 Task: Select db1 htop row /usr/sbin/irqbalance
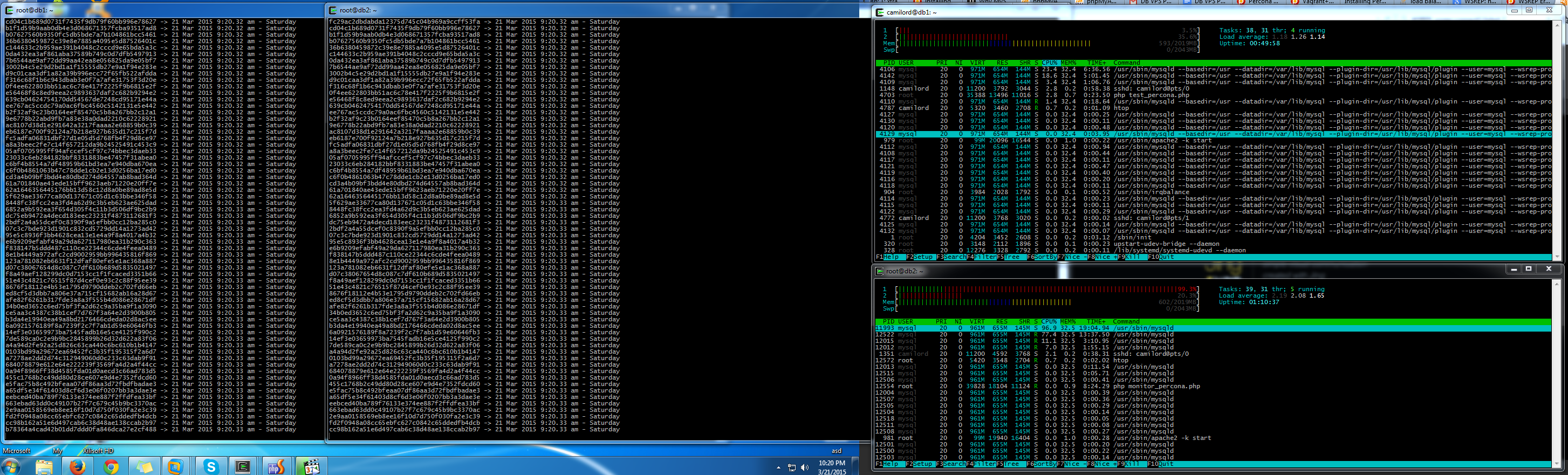(x=1214, y=192)
